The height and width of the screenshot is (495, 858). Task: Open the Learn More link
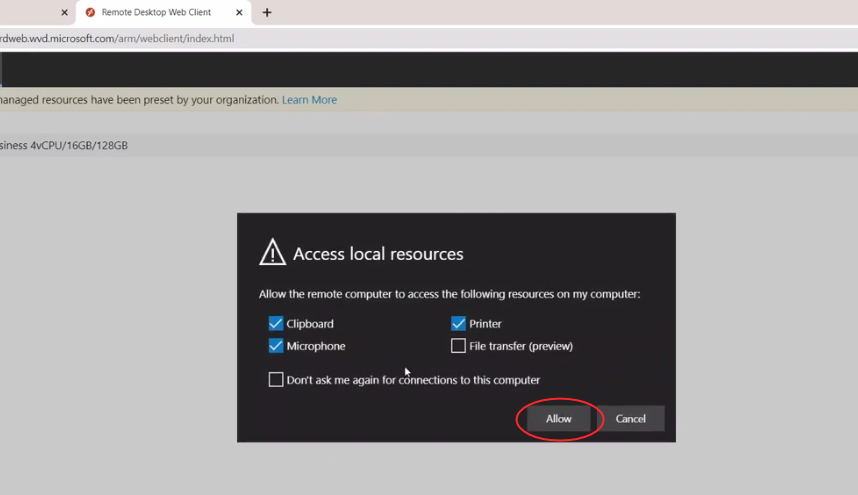309,100
